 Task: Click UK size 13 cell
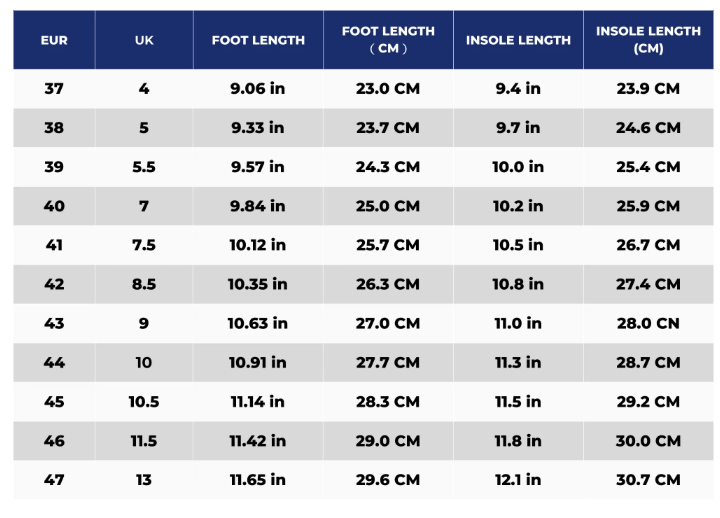[144, 480]
